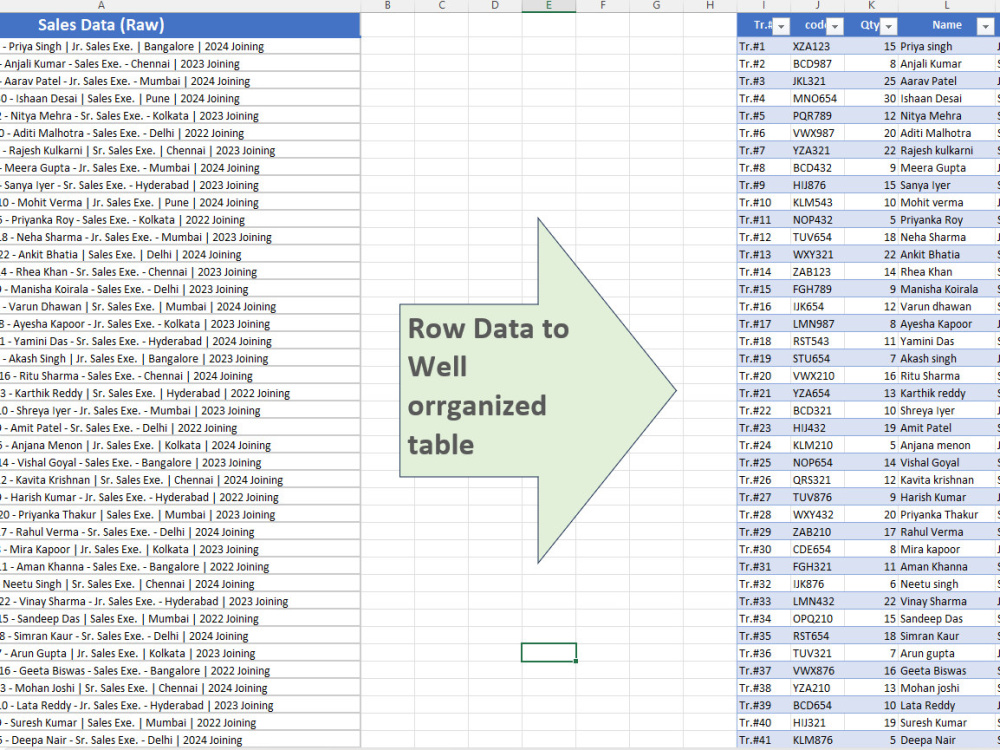Click code cell BCD987
The image size is (1000, 750).
pyautogui.click(x=818, y=64)
